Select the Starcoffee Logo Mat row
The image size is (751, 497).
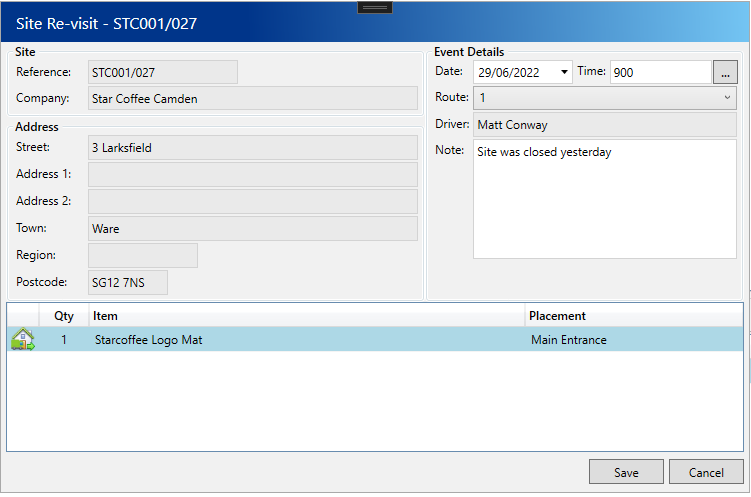coord(300,340)
